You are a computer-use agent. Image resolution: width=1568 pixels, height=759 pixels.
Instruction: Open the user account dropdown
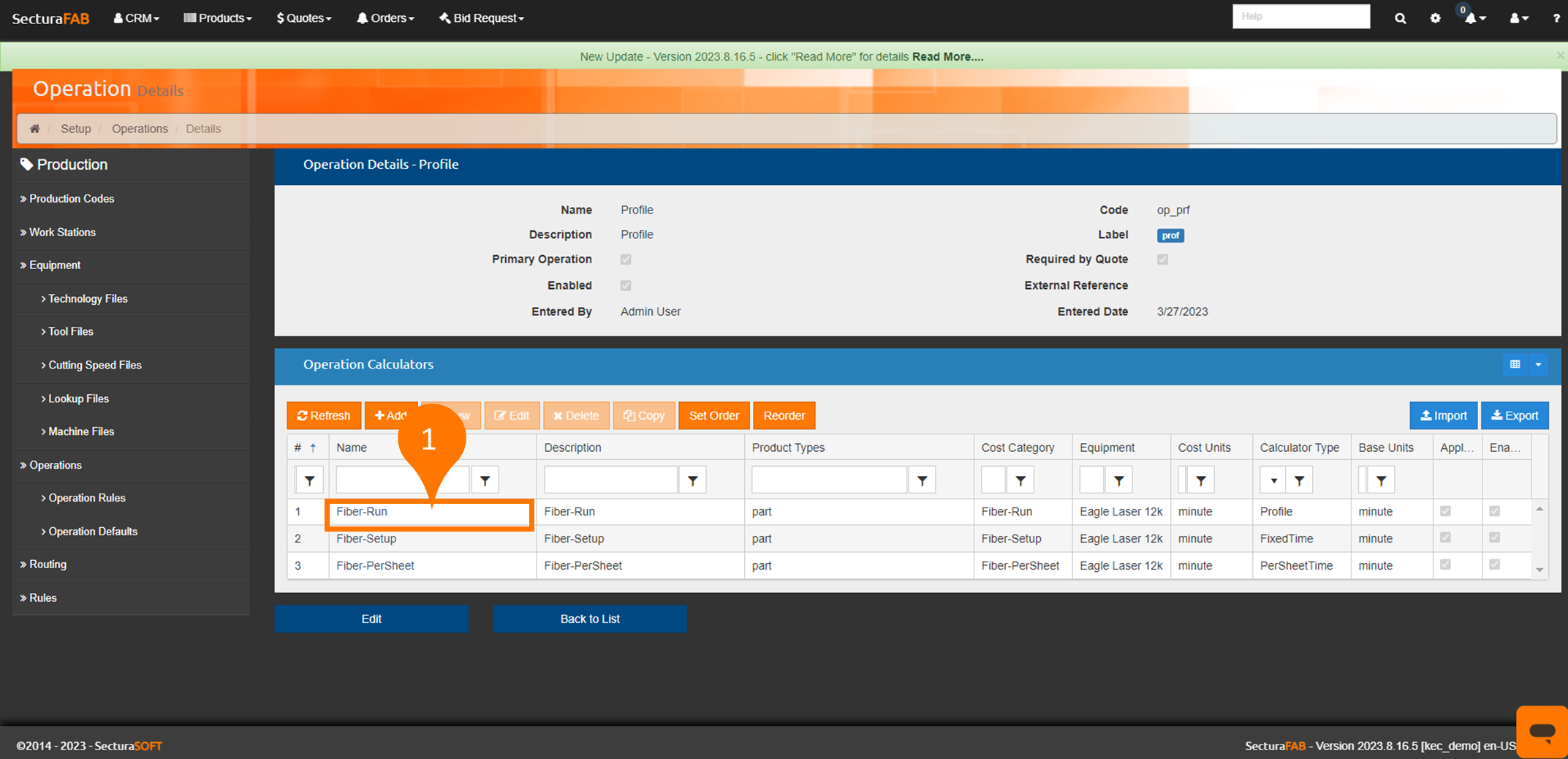point(1518,18)
